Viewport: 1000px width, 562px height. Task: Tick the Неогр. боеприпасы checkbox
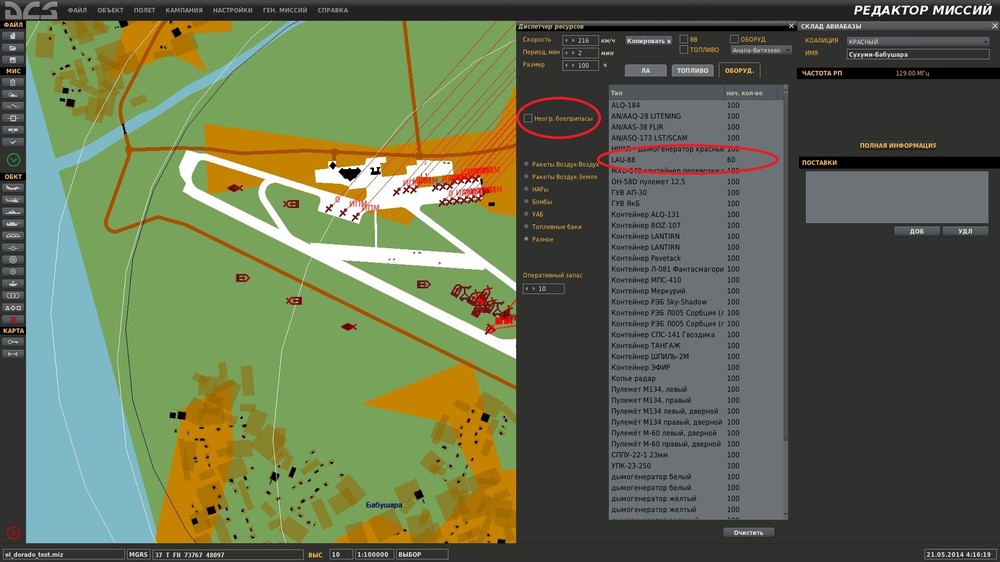[x=528, y=119]
